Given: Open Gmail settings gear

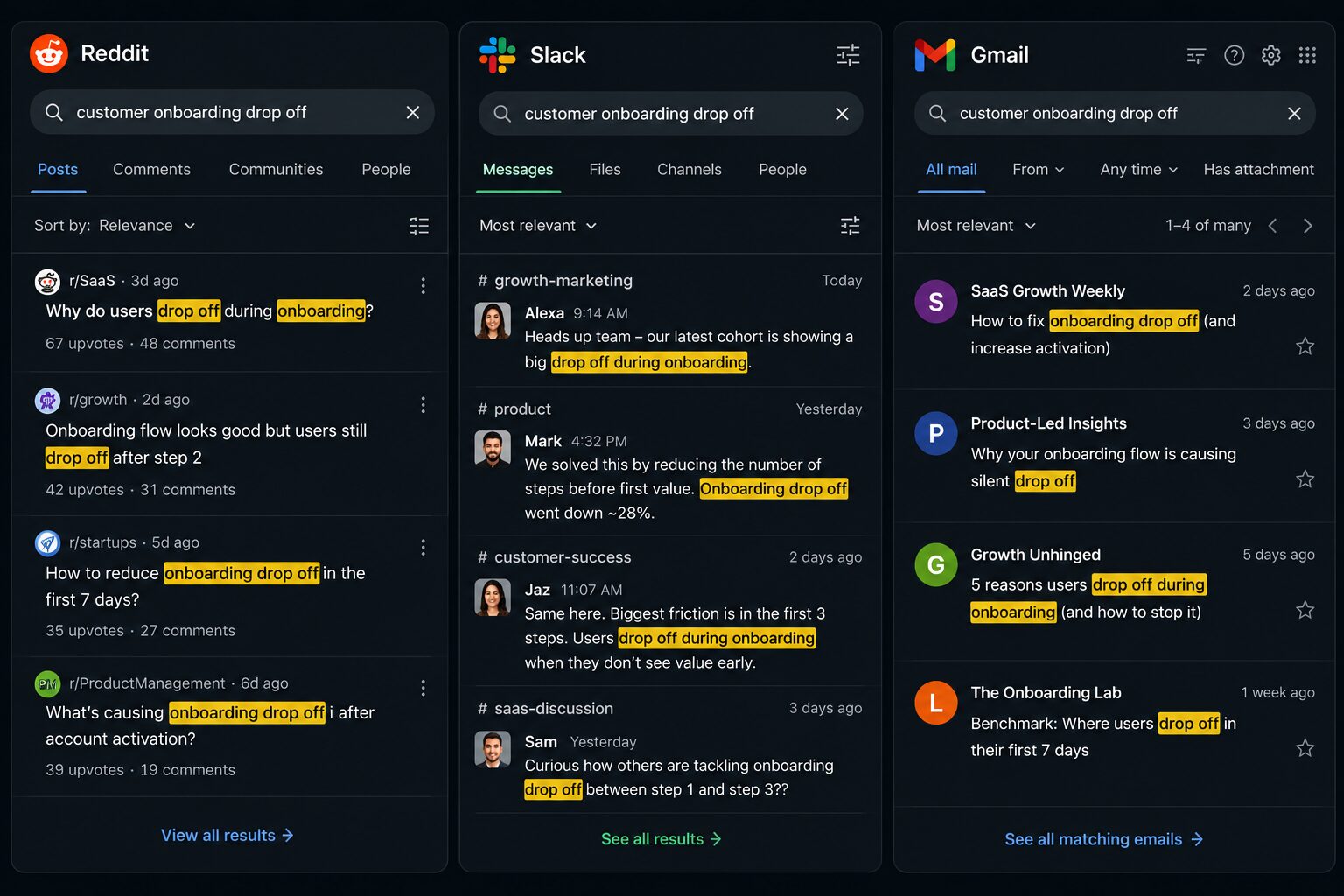Looking at the screenshot, I should pyautogui.click(x=1270, y=55).
